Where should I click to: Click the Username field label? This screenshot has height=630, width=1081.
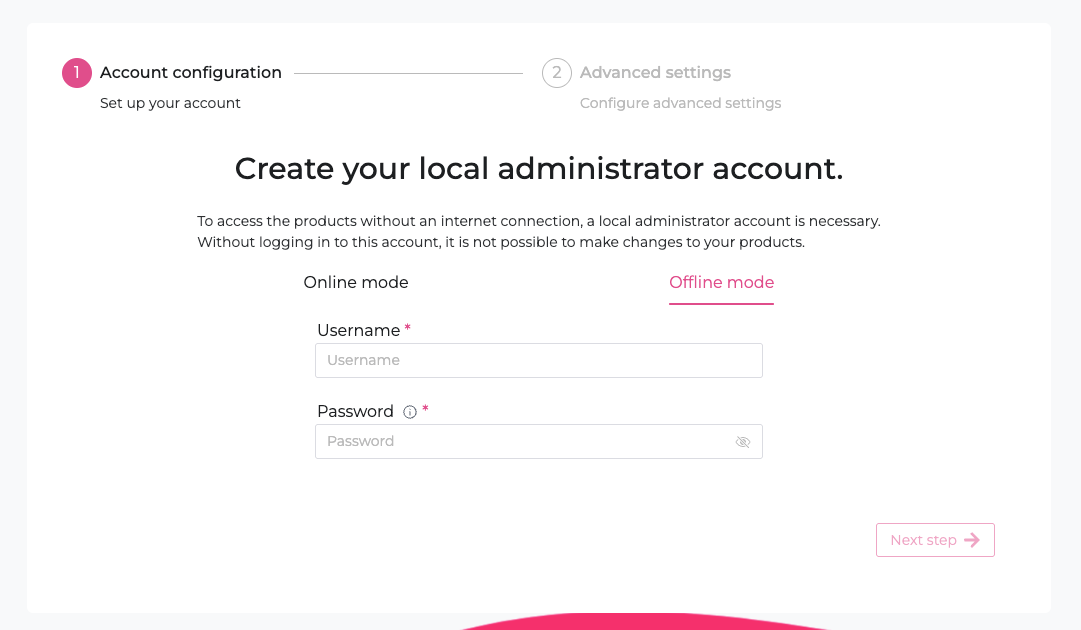point(358,331)
